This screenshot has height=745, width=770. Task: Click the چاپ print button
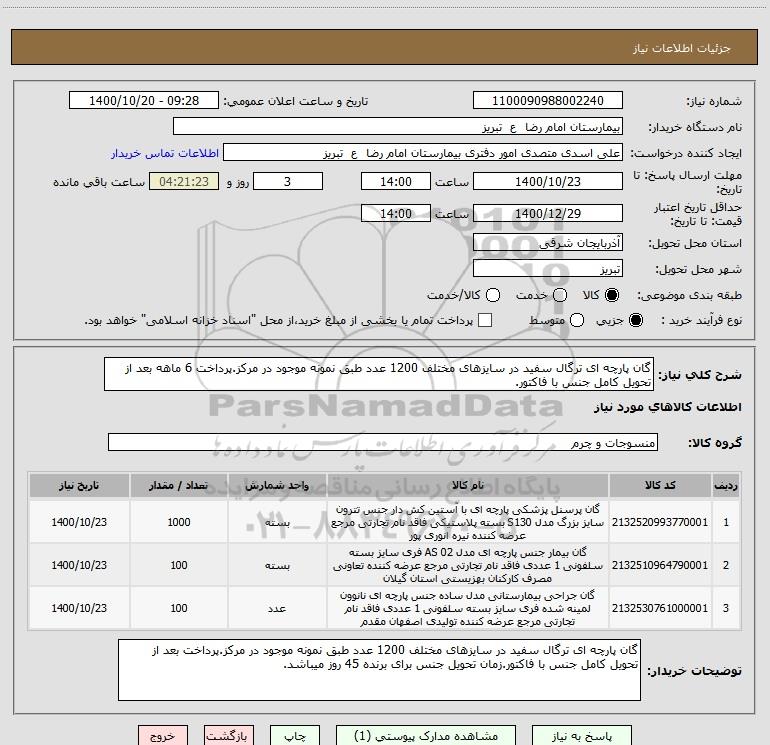[295, 736]
